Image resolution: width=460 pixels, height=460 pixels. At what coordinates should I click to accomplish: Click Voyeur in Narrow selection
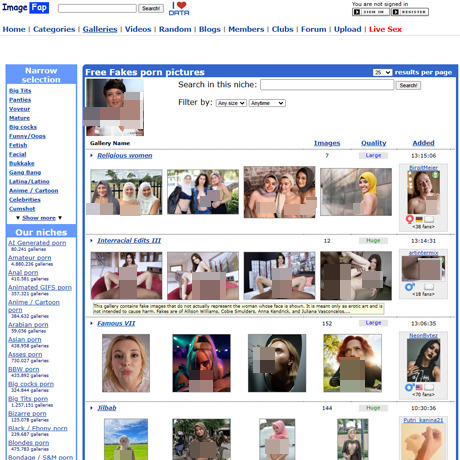tap(19, 109)
